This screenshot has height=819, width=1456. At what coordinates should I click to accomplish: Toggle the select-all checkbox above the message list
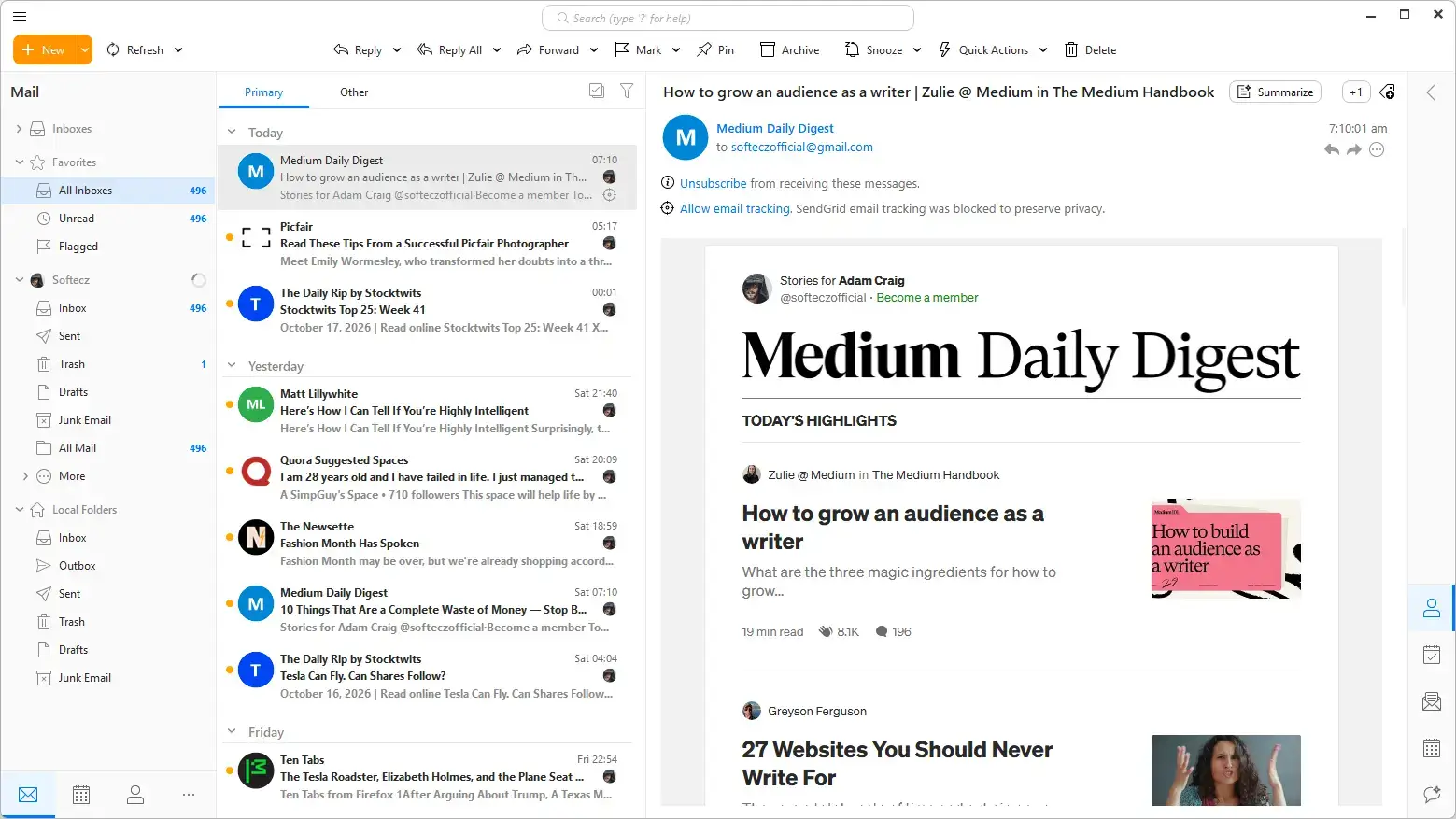pos(597,91)
